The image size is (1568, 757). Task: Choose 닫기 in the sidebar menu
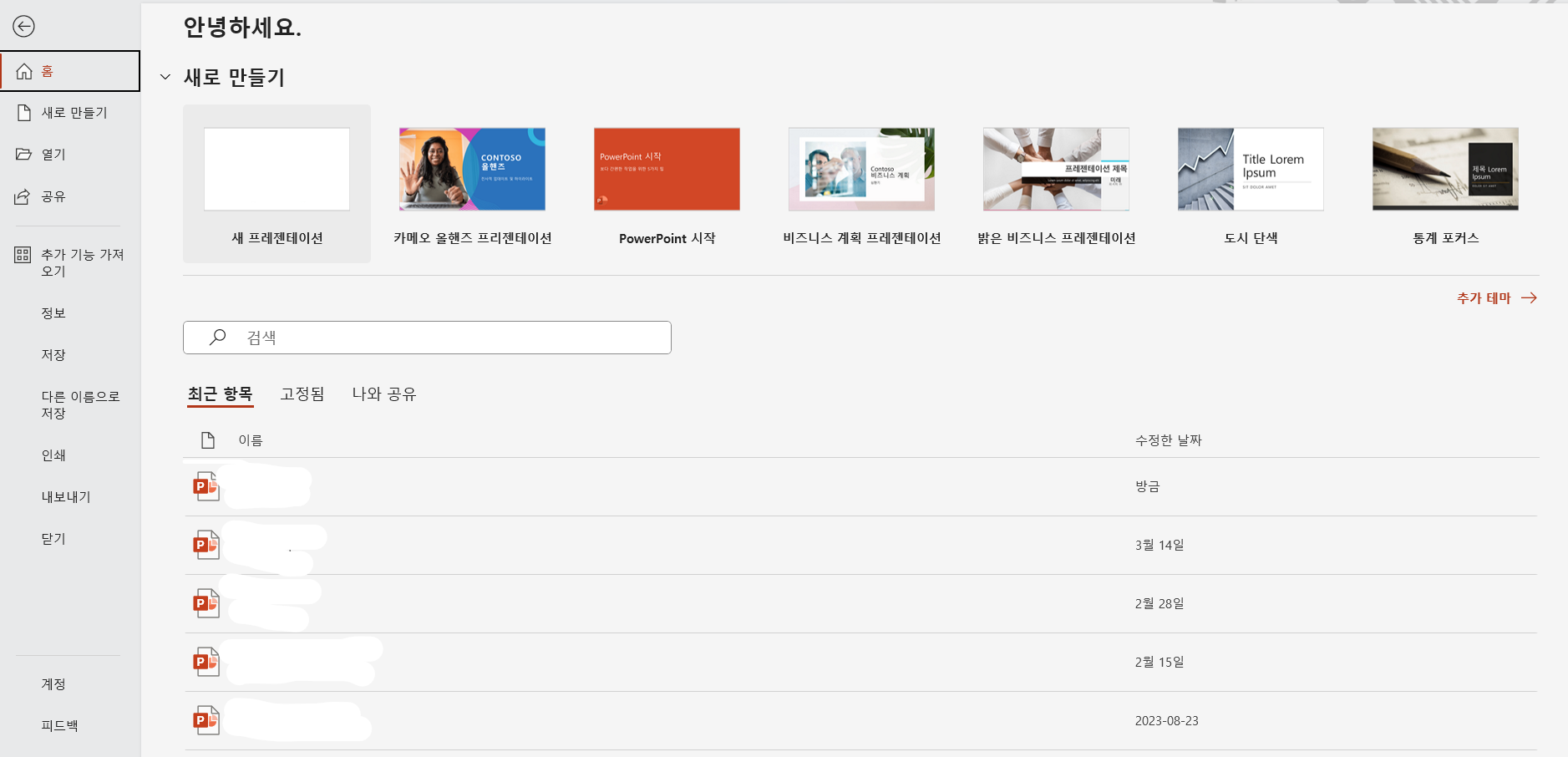(x=53, y=539)
